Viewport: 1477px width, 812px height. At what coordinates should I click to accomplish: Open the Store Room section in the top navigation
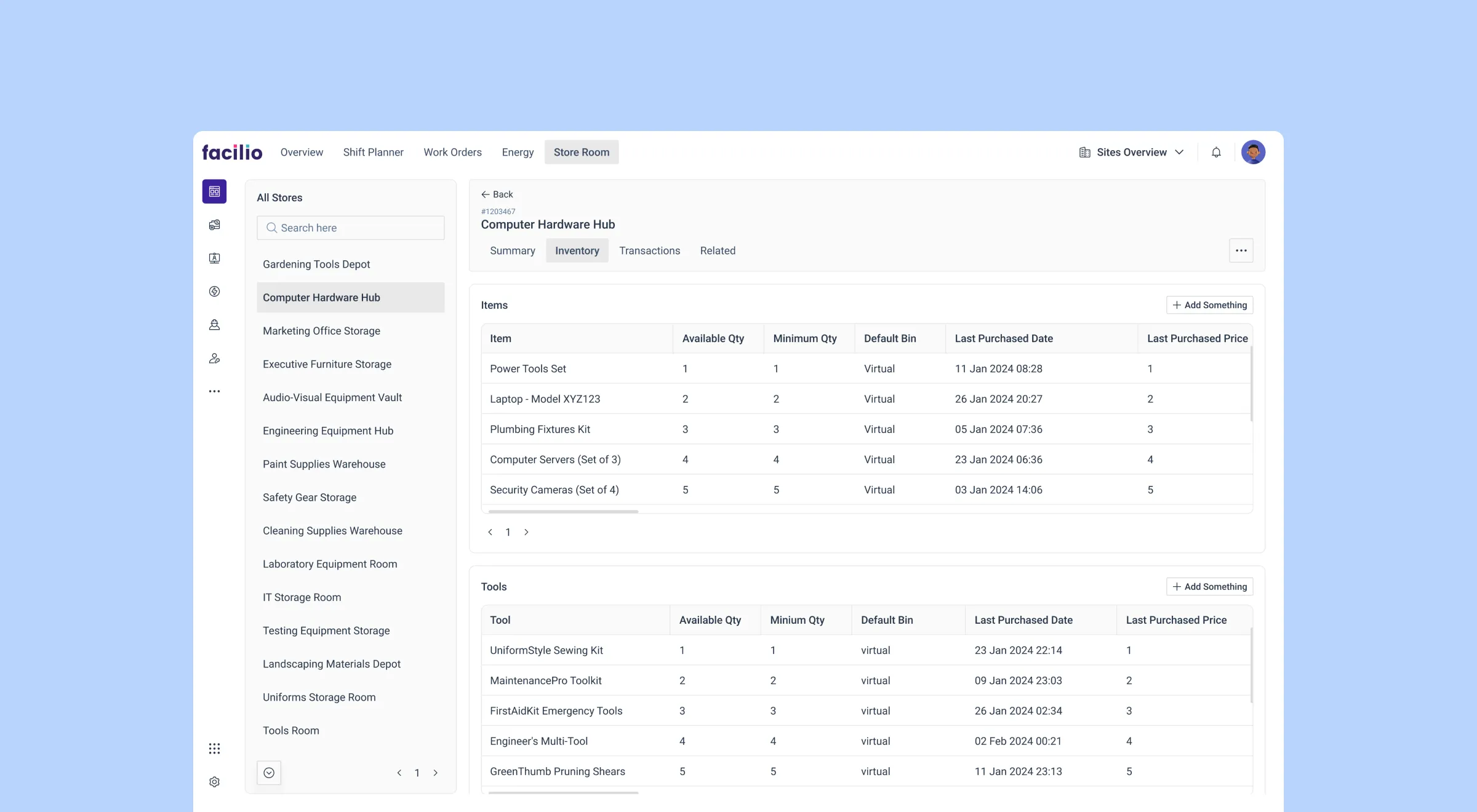pyautogui.click(x=581, y=152)
